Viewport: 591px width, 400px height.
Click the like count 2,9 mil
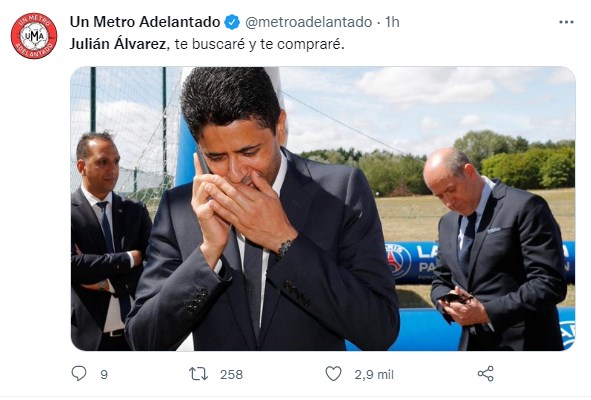point(374,374)
